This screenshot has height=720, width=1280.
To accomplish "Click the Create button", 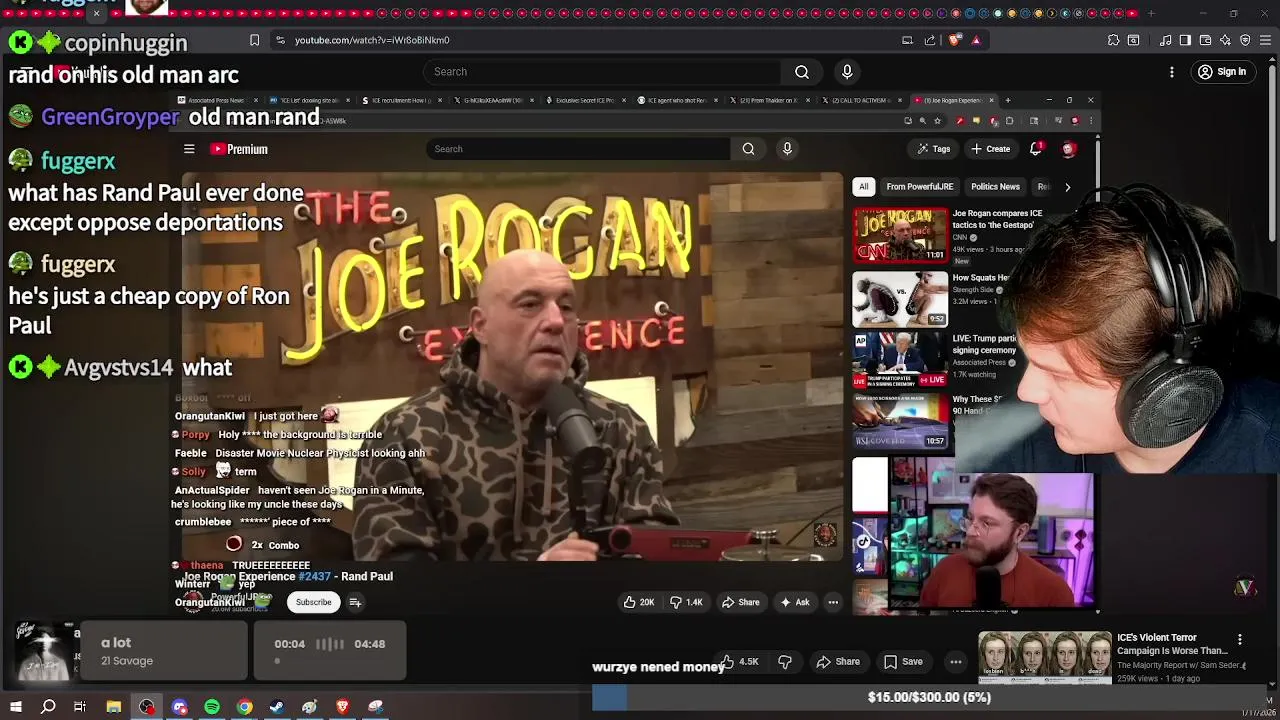I will (990, 149).
